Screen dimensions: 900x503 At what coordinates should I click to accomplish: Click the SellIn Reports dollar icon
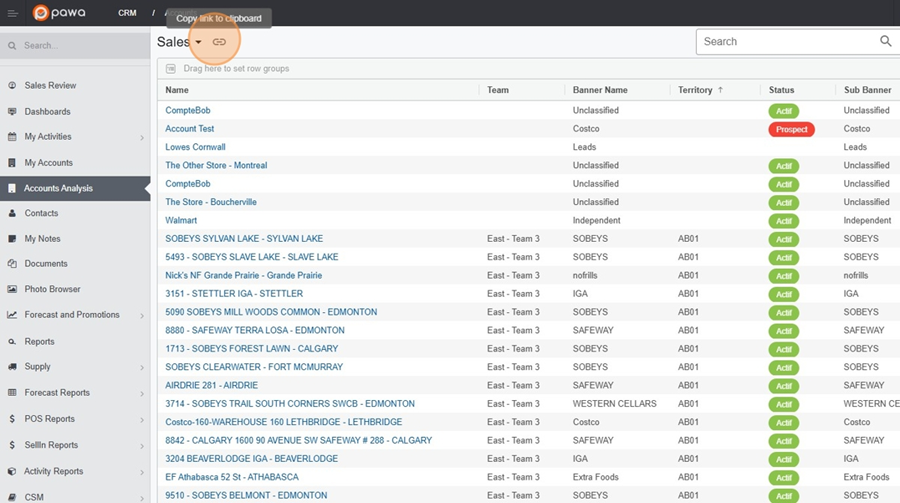click(x=12, y=445)
